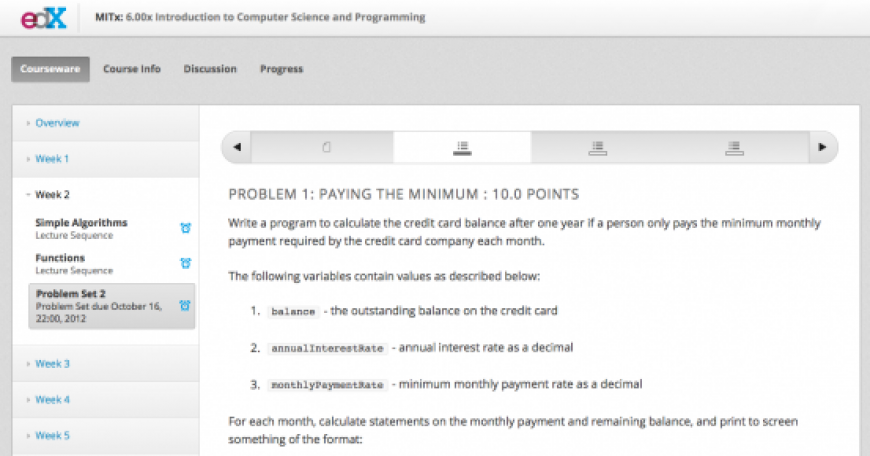Screen dimensions: 870x456
Task: Select Problem Set 2 in sidebar
Action: coord(112,306)
